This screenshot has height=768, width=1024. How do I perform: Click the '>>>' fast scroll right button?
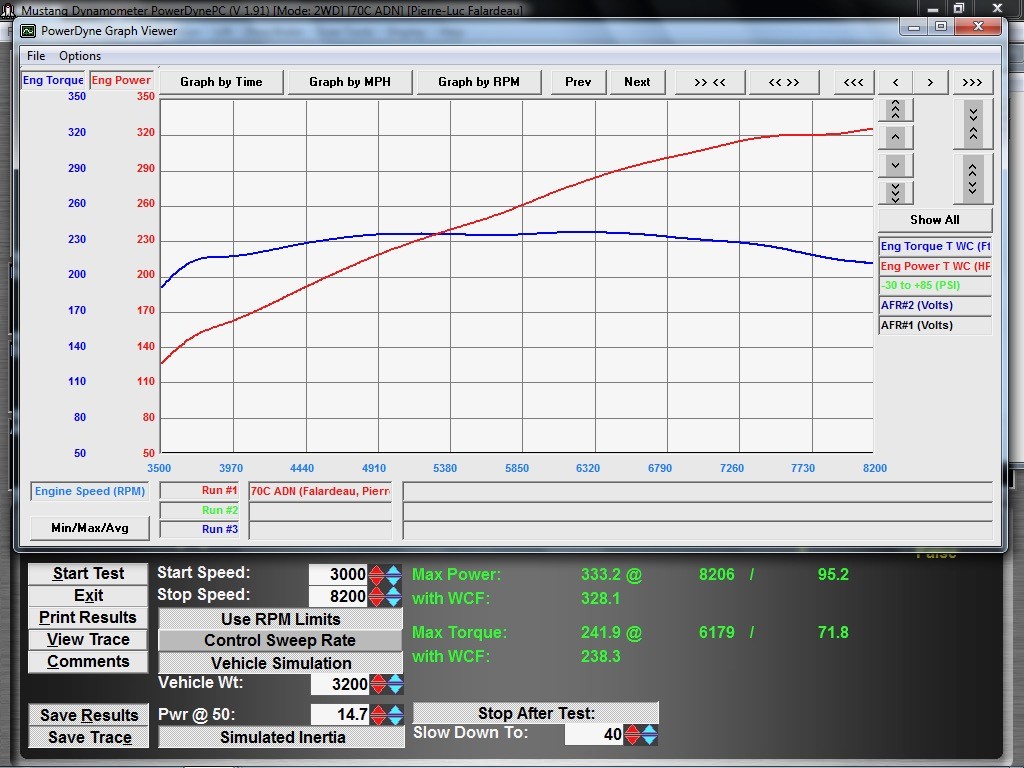[x=972, y=82]
